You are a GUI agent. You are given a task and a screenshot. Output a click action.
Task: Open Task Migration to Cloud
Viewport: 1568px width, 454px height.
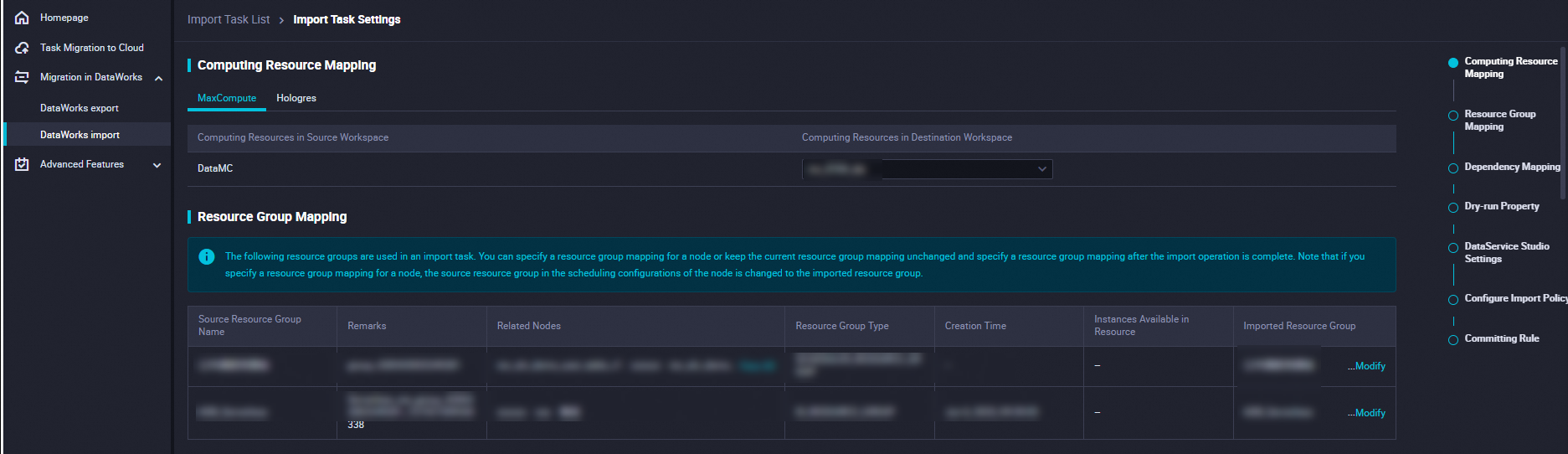pos(92,48)
